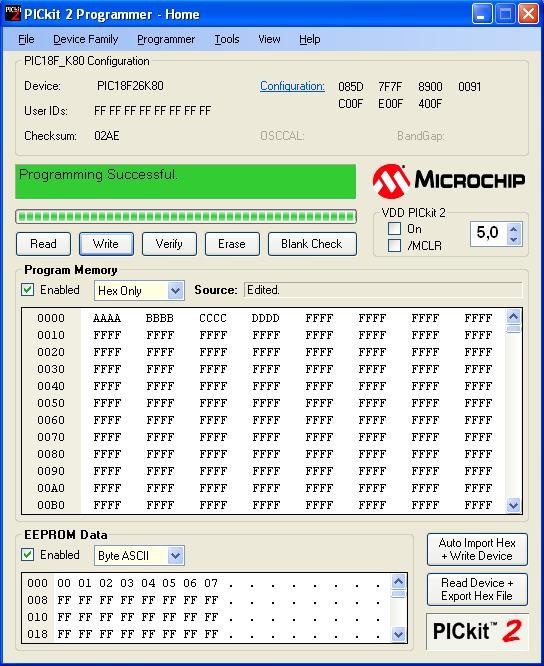Open the Programmer menu
This screenshot has width=544, height=666.
click(166, 40)
